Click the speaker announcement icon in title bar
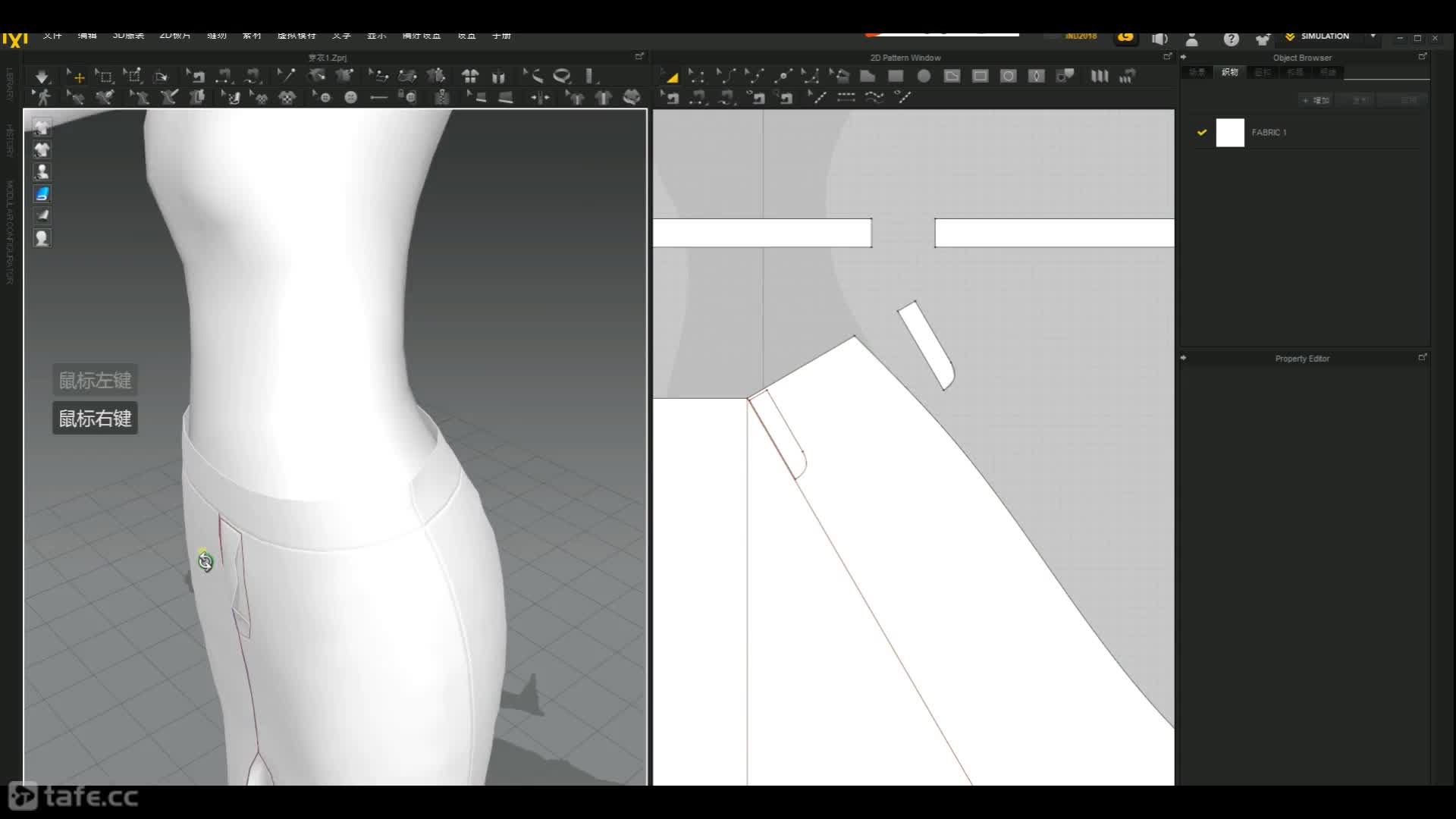The height and width of the screenshot is (819, 1456). click(x=1159, y=39)
